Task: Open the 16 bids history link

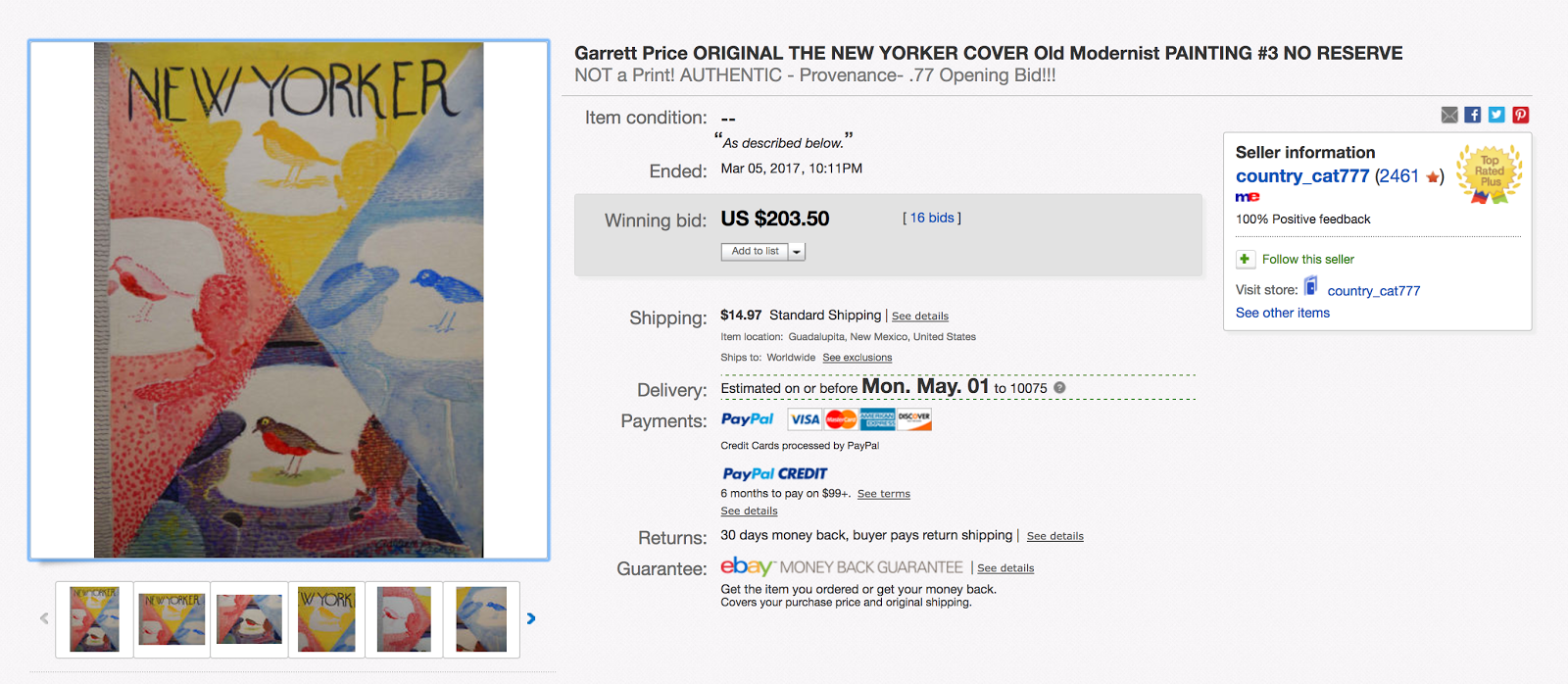Action: coord(932,218)
